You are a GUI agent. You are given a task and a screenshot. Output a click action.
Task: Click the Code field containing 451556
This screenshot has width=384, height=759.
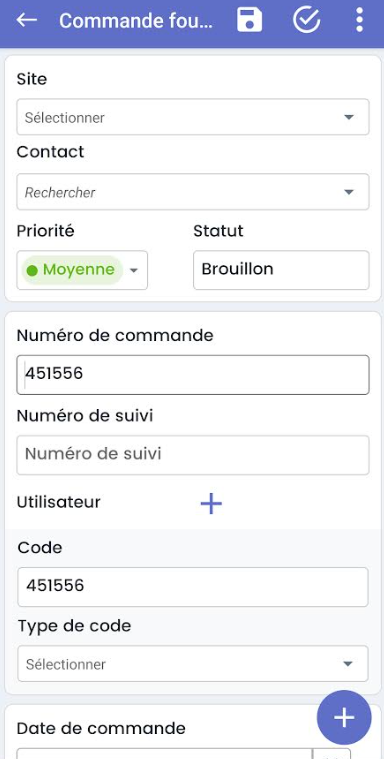[x=193, y=587]
